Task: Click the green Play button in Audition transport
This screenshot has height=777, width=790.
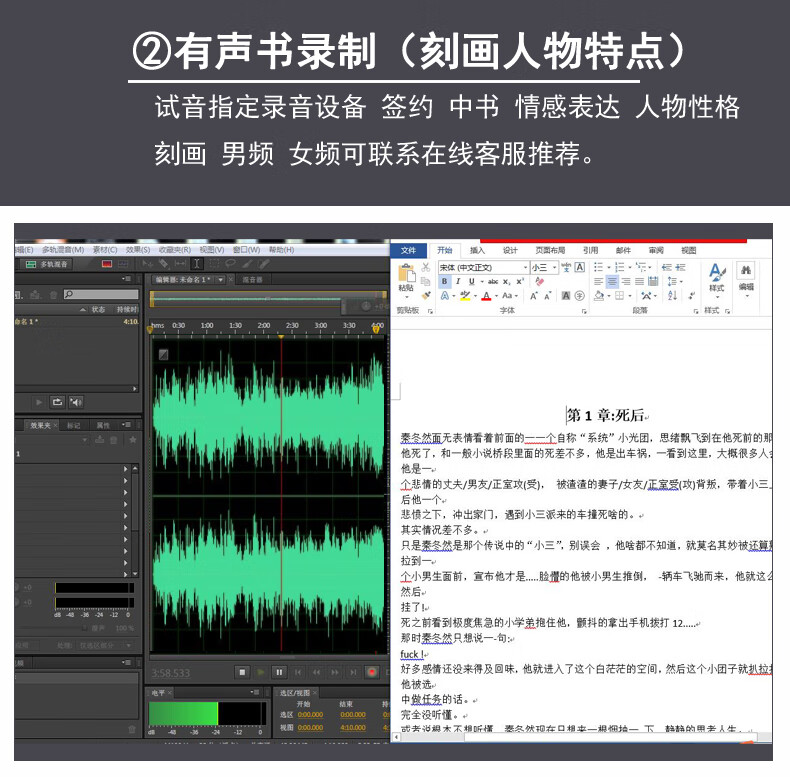Action: click(260, 672)
